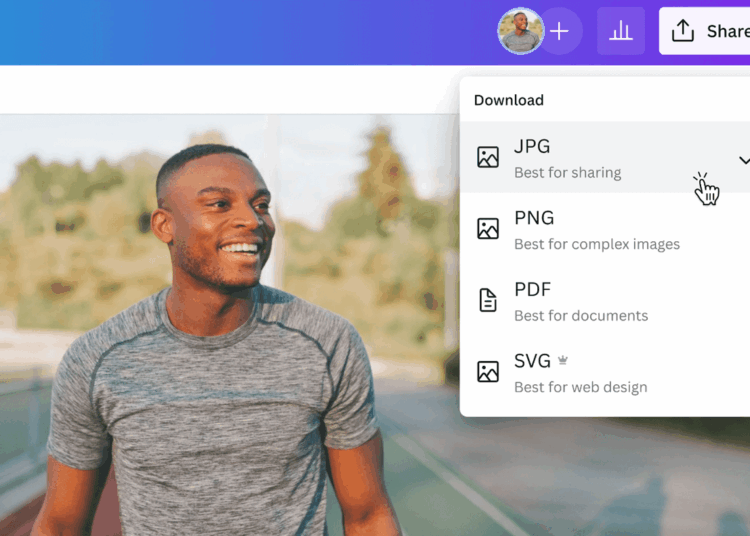Click the 'Best for sharing' description
Image resolution: width=750 pixels, height=536 pixels.
(x=567, y=173)
